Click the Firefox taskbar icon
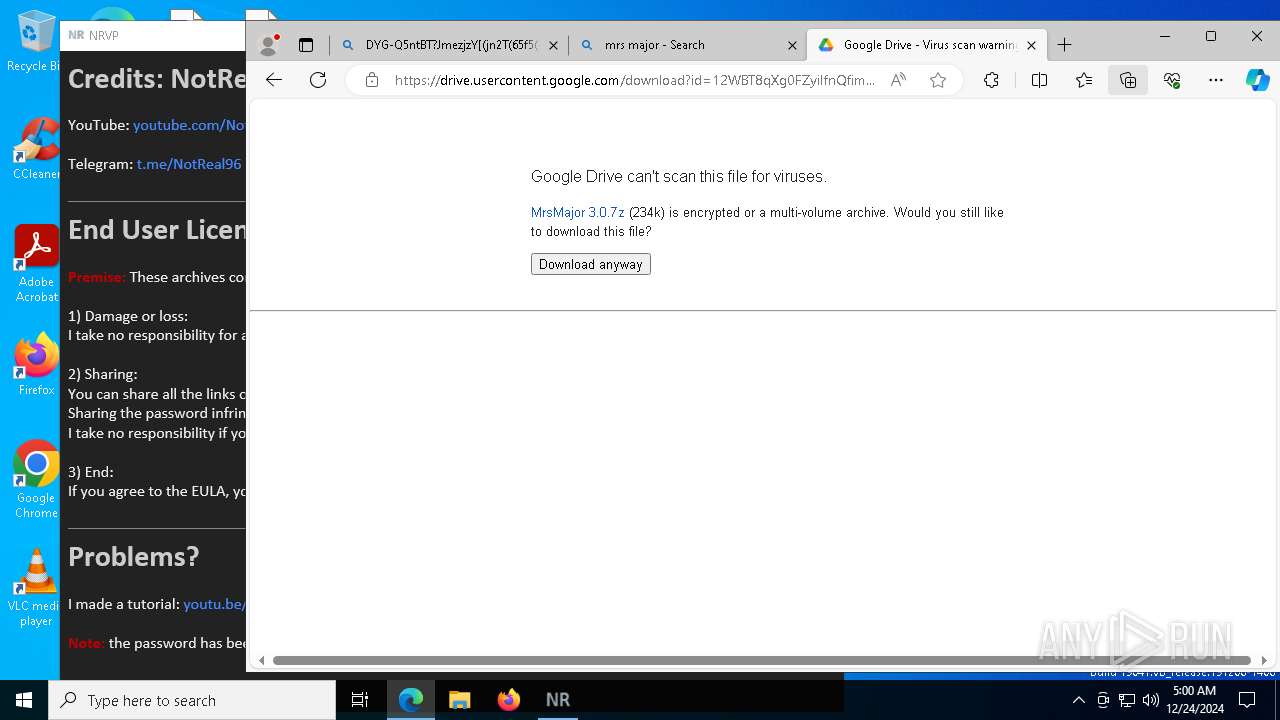Screen dimensions: 1280x720 point(508,700)
